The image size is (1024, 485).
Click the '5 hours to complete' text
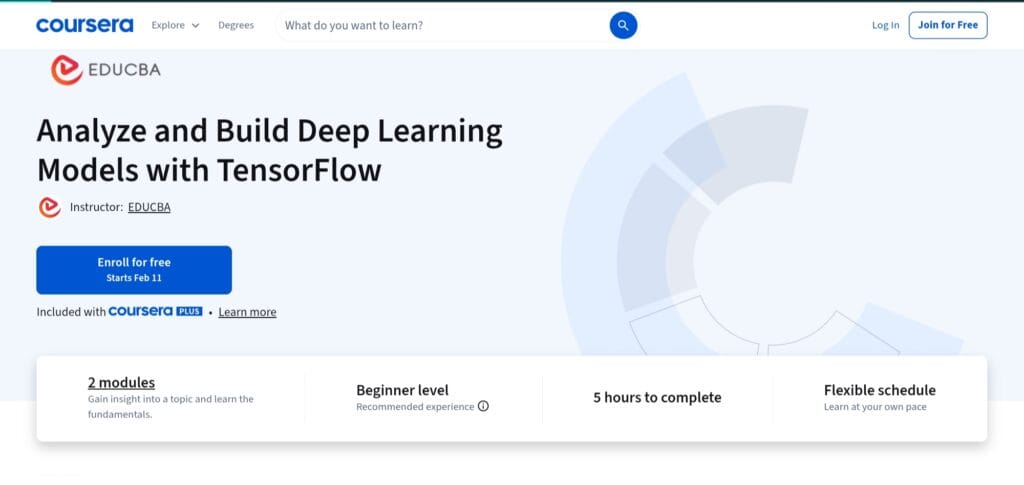pyautogui.click(x=657, y=398)
